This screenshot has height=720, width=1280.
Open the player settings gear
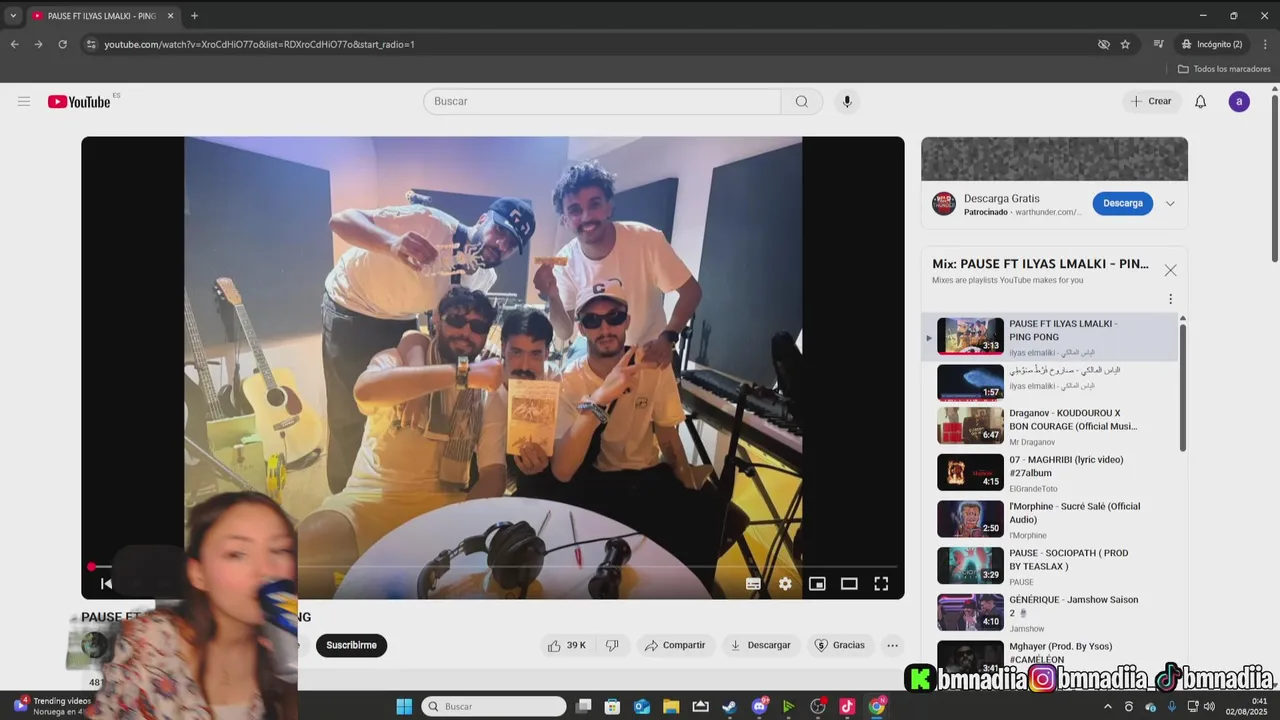pyautogui.click(x=785, y=584)
